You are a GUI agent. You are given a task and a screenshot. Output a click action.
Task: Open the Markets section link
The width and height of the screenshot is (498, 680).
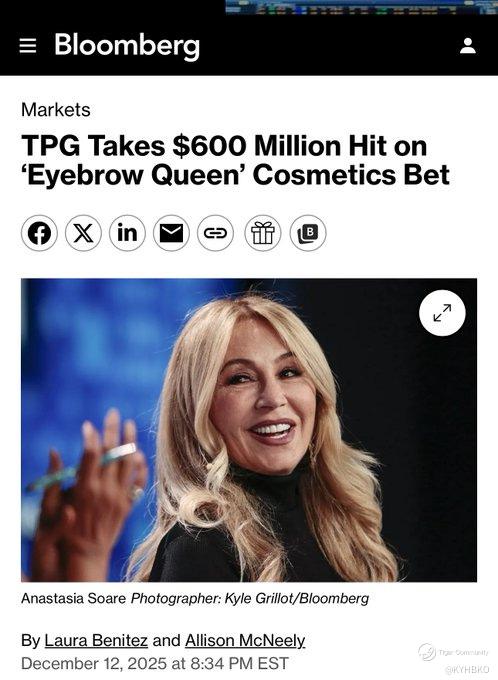click(x=56, y=110)
